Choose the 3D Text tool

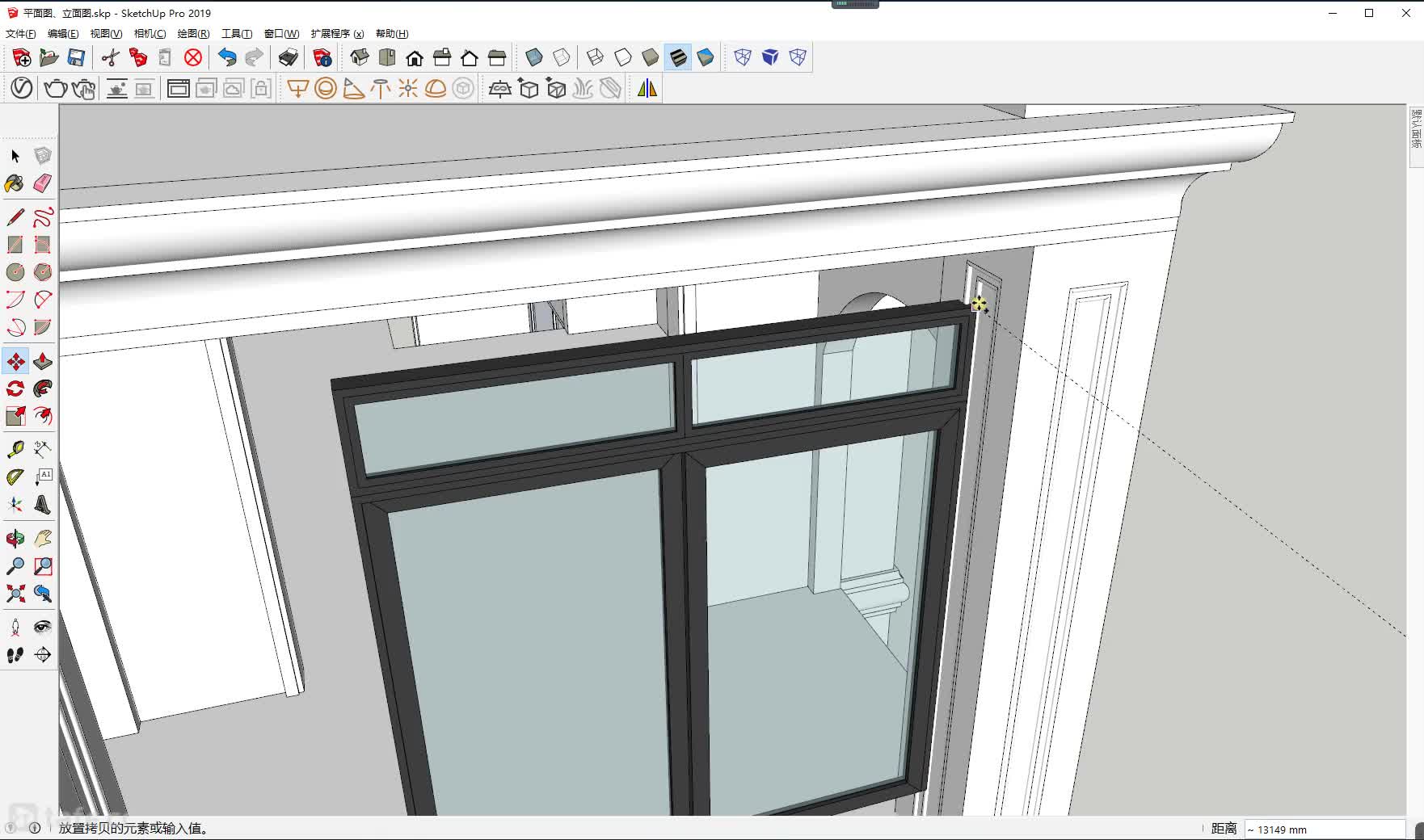[x=43, y=505]
